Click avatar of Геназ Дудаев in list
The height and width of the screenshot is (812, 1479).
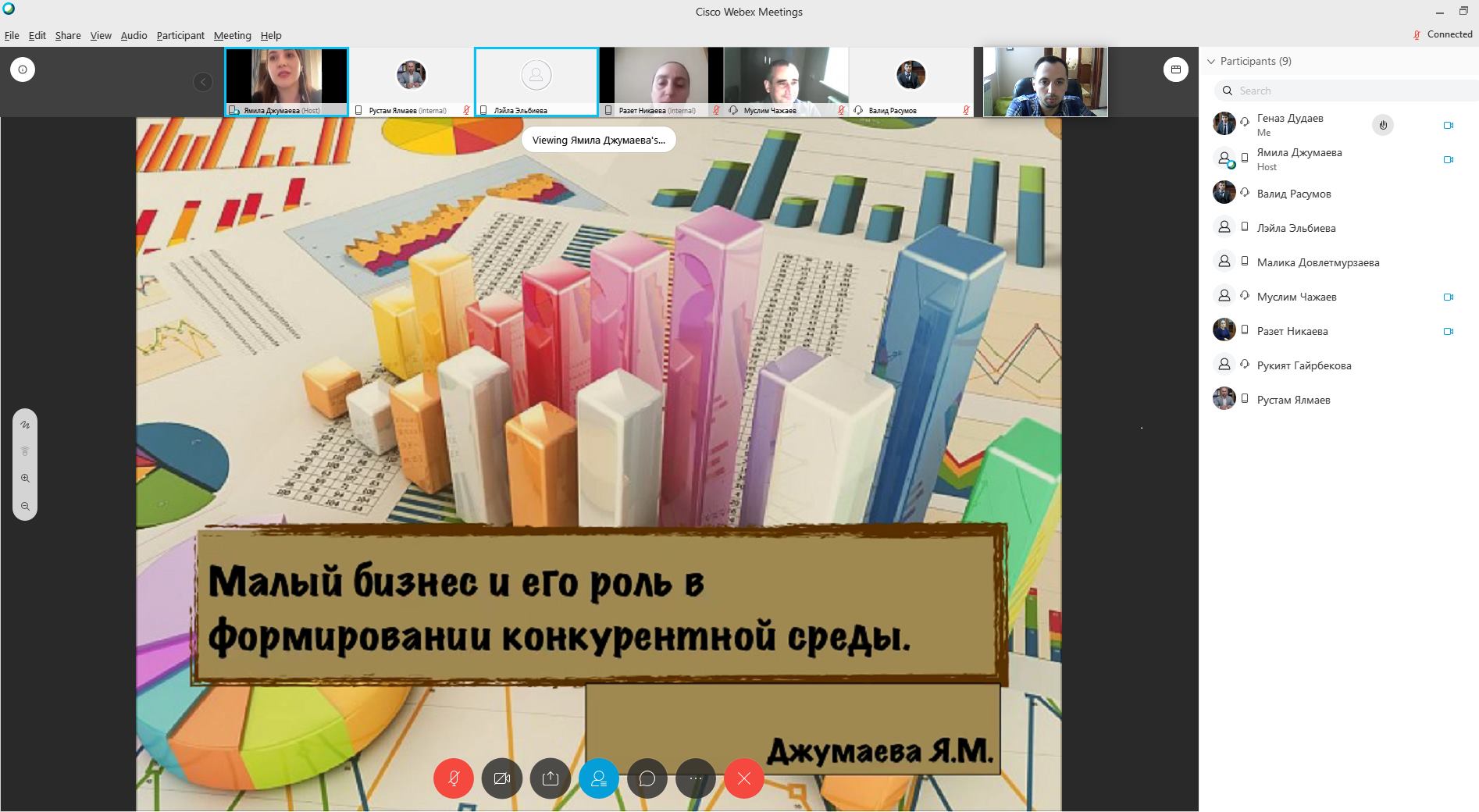(x=1224, y=123)
